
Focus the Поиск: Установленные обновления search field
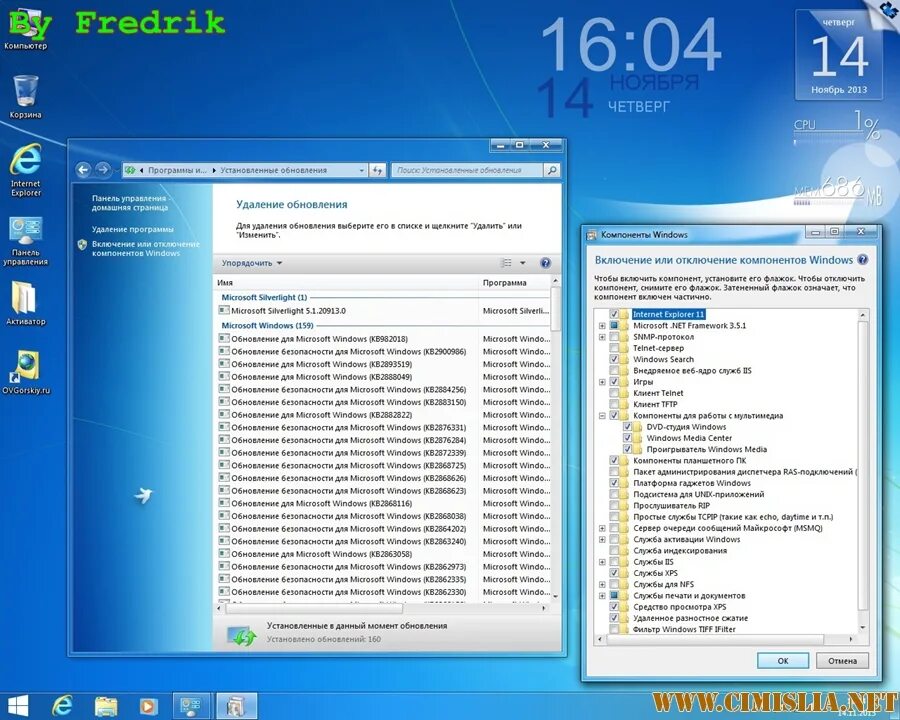coord(467,170)
